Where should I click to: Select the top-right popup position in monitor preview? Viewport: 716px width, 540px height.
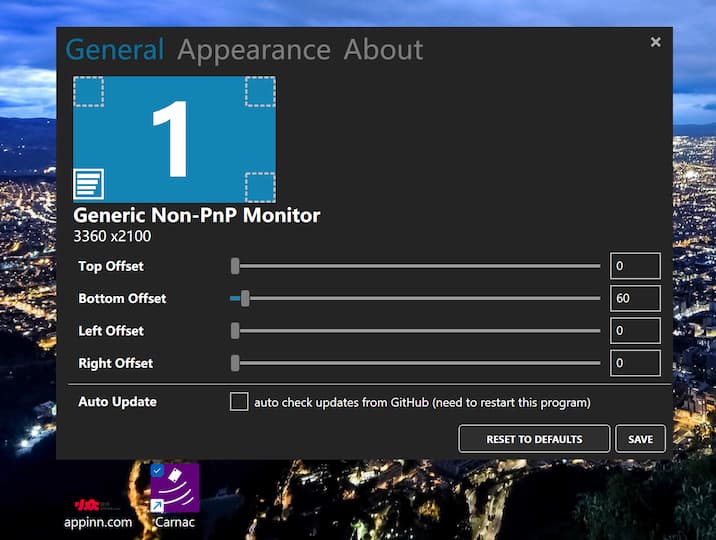(x=260, y=92)
